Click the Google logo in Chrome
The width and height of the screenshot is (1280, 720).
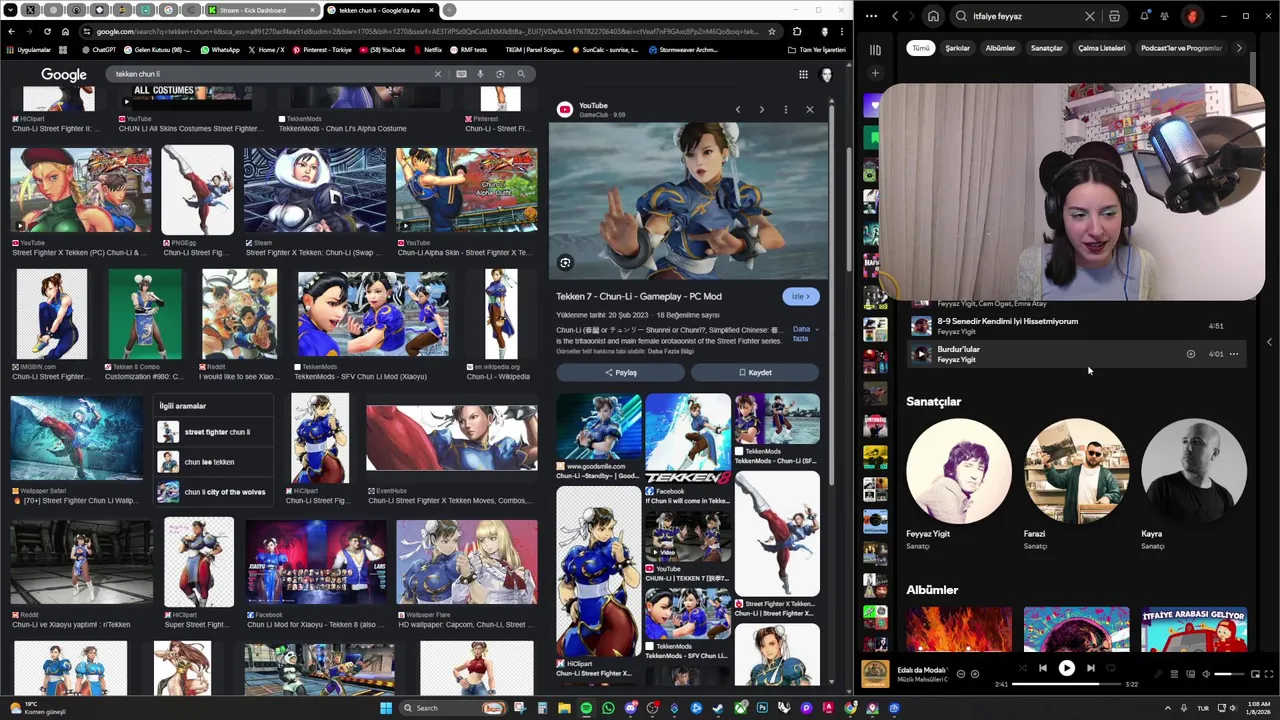click(64, 74)
